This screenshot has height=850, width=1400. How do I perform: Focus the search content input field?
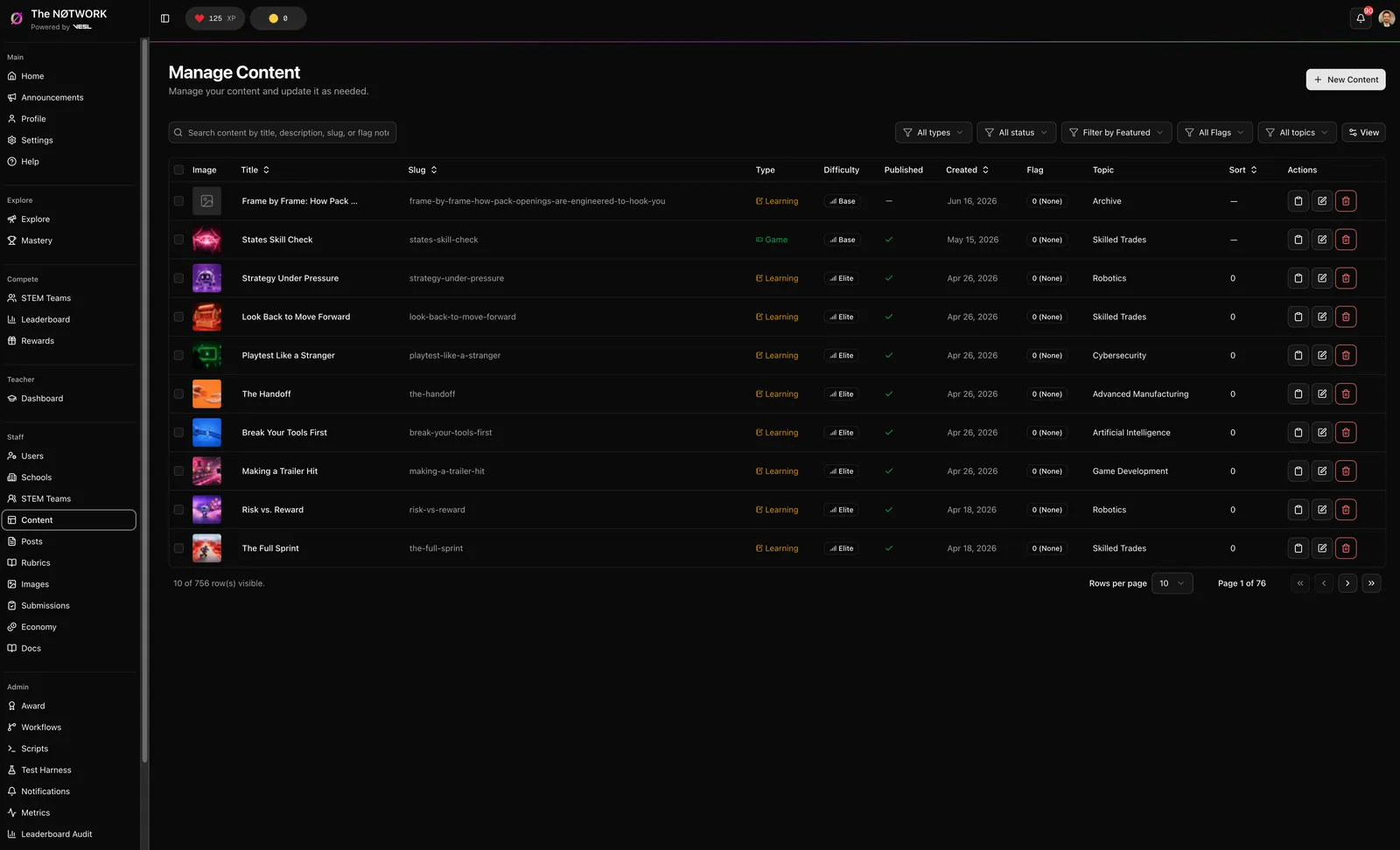[283, 133]
